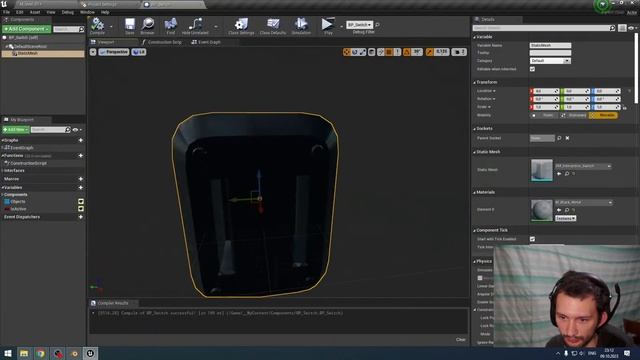Open Browse to asset in Content Browser
This screenshot has width=640, height=360.
click(147, 24)
